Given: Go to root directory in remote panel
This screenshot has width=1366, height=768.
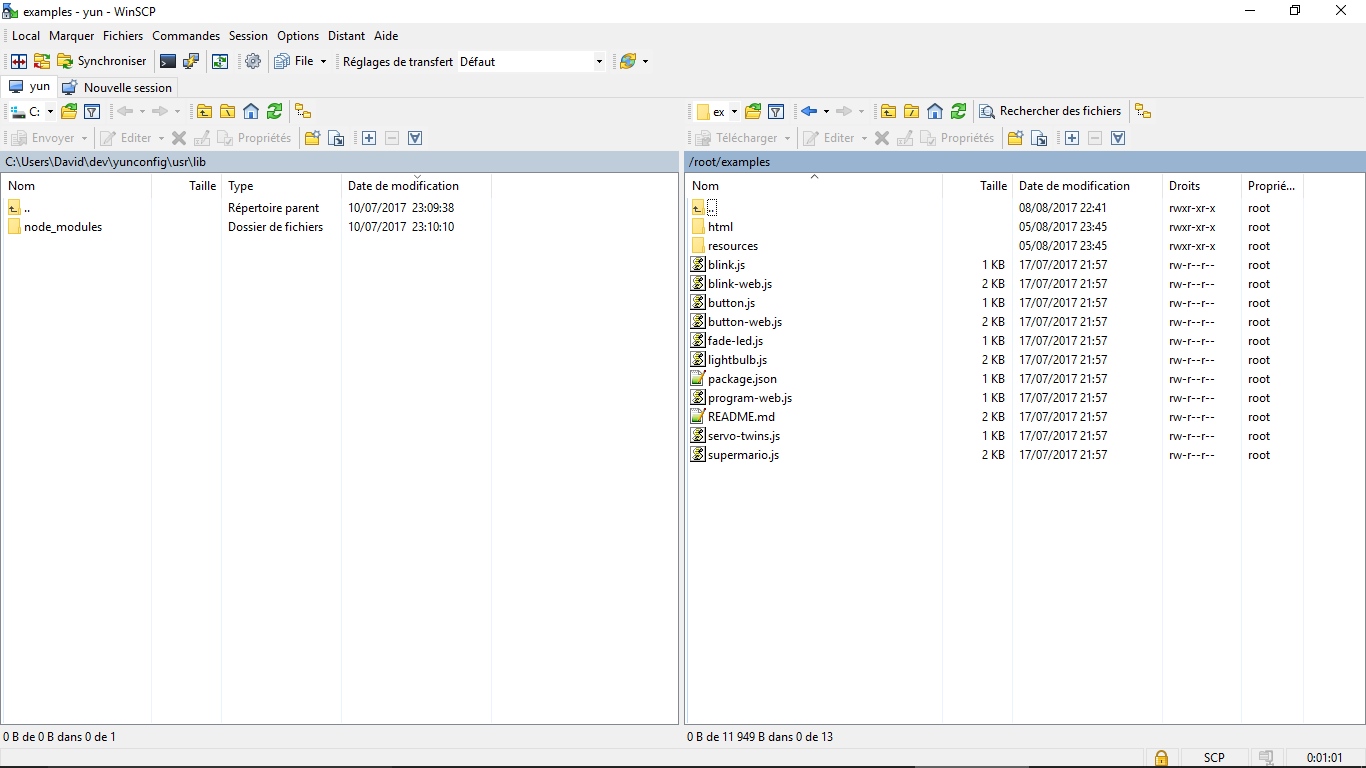Looking at the screenshot, I should (x=912, y=111).
